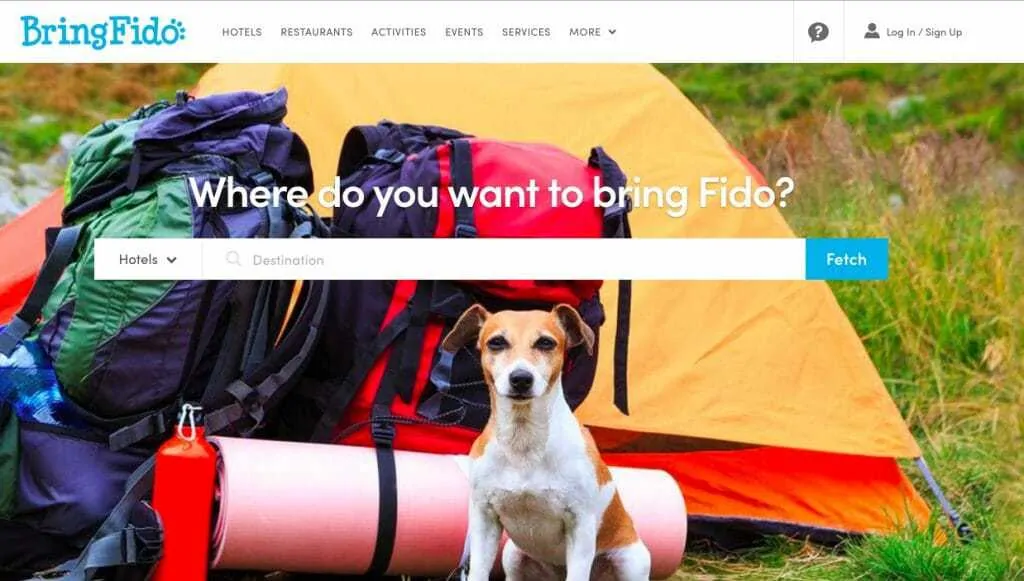Click the paw print in BringFido logo
Image resolution: width=1024 pixels, height=581 pixels.
tap(175, 31)
